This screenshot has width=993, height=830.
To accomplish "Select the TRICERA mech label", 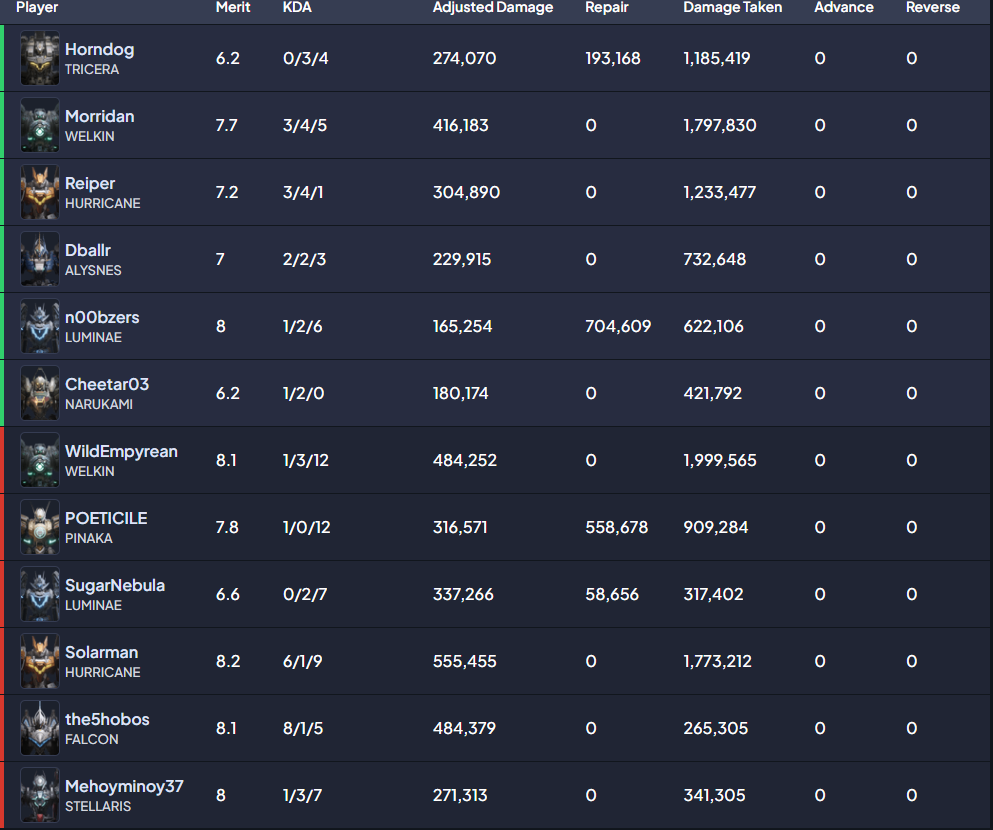I will click(92, 70).
